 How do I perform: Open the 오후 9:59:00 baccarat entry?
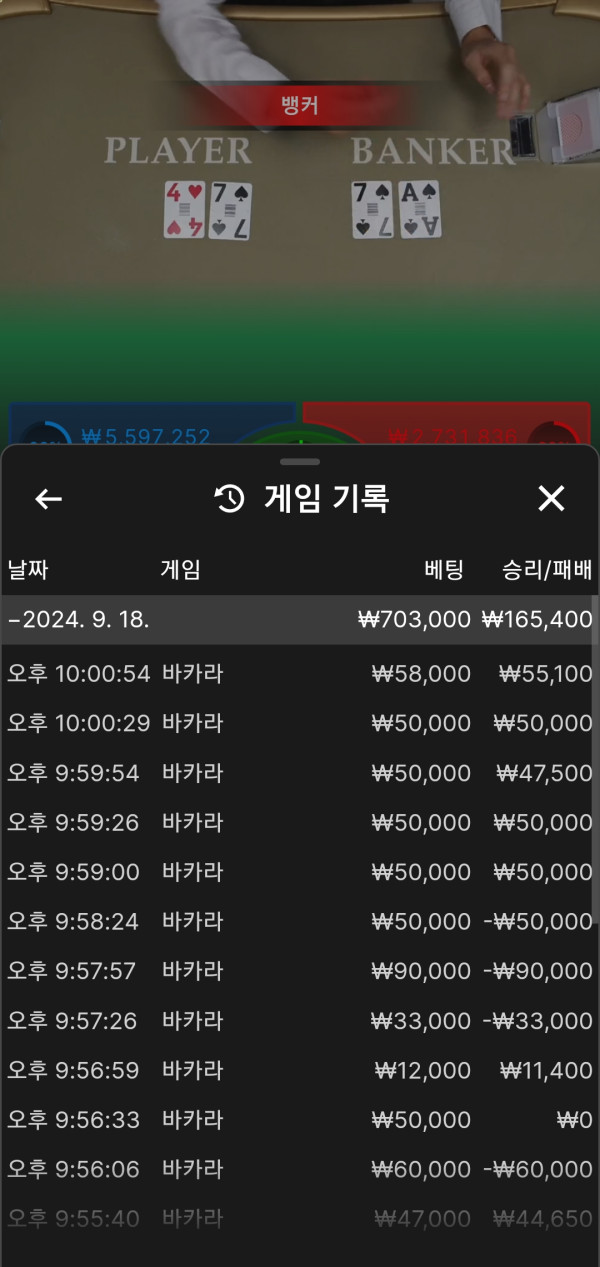(300, 872)
